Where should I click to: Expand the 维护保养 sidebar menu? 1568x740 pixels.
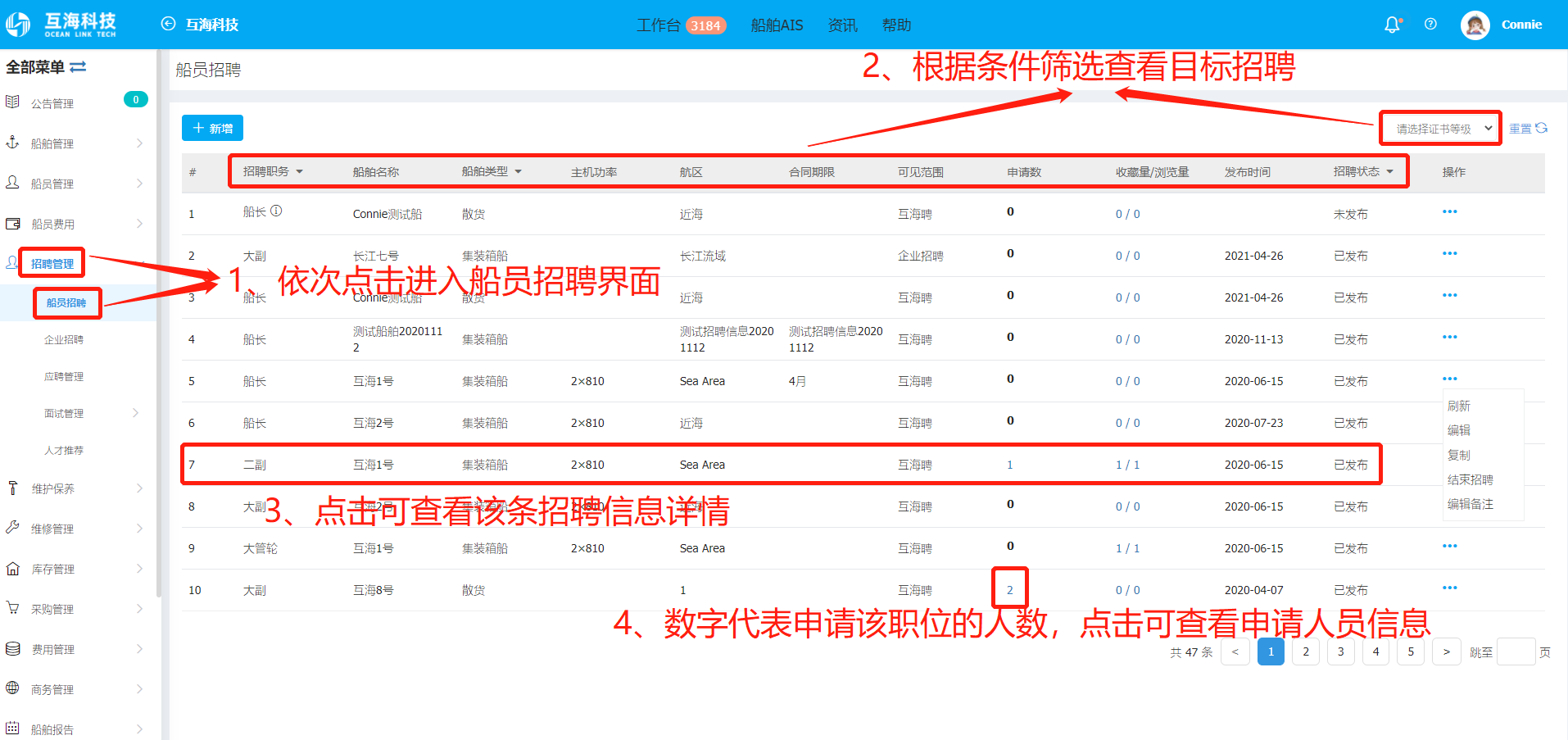139,488
